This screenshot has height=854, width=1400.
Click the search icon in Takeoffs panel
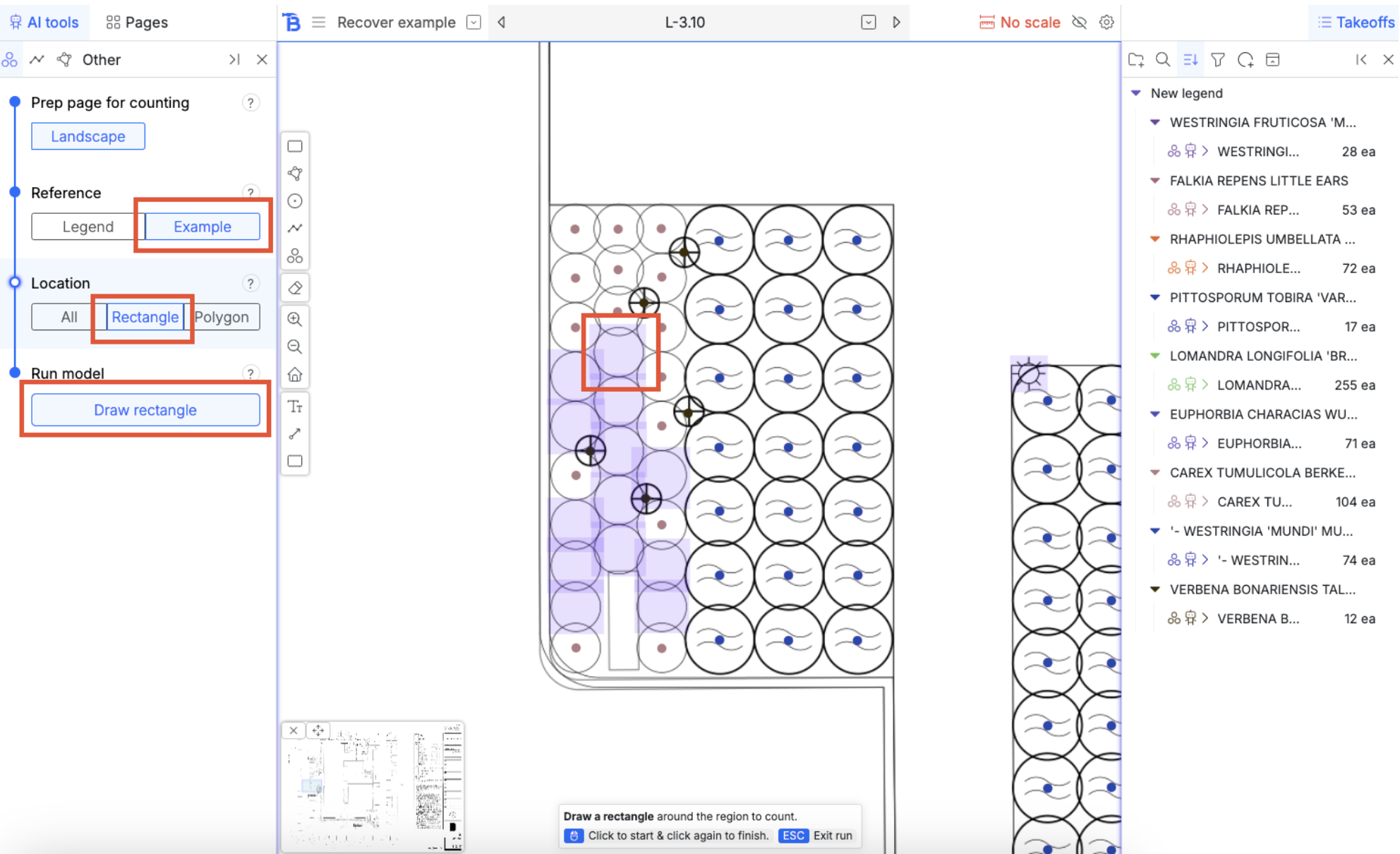tap(1163, 60)
